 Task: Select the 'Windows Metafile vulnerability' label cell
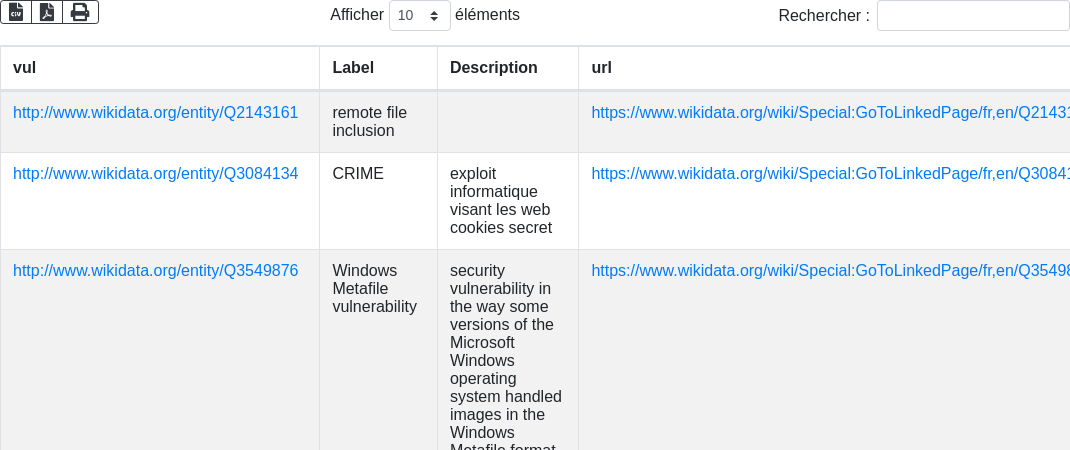[374, 289]
